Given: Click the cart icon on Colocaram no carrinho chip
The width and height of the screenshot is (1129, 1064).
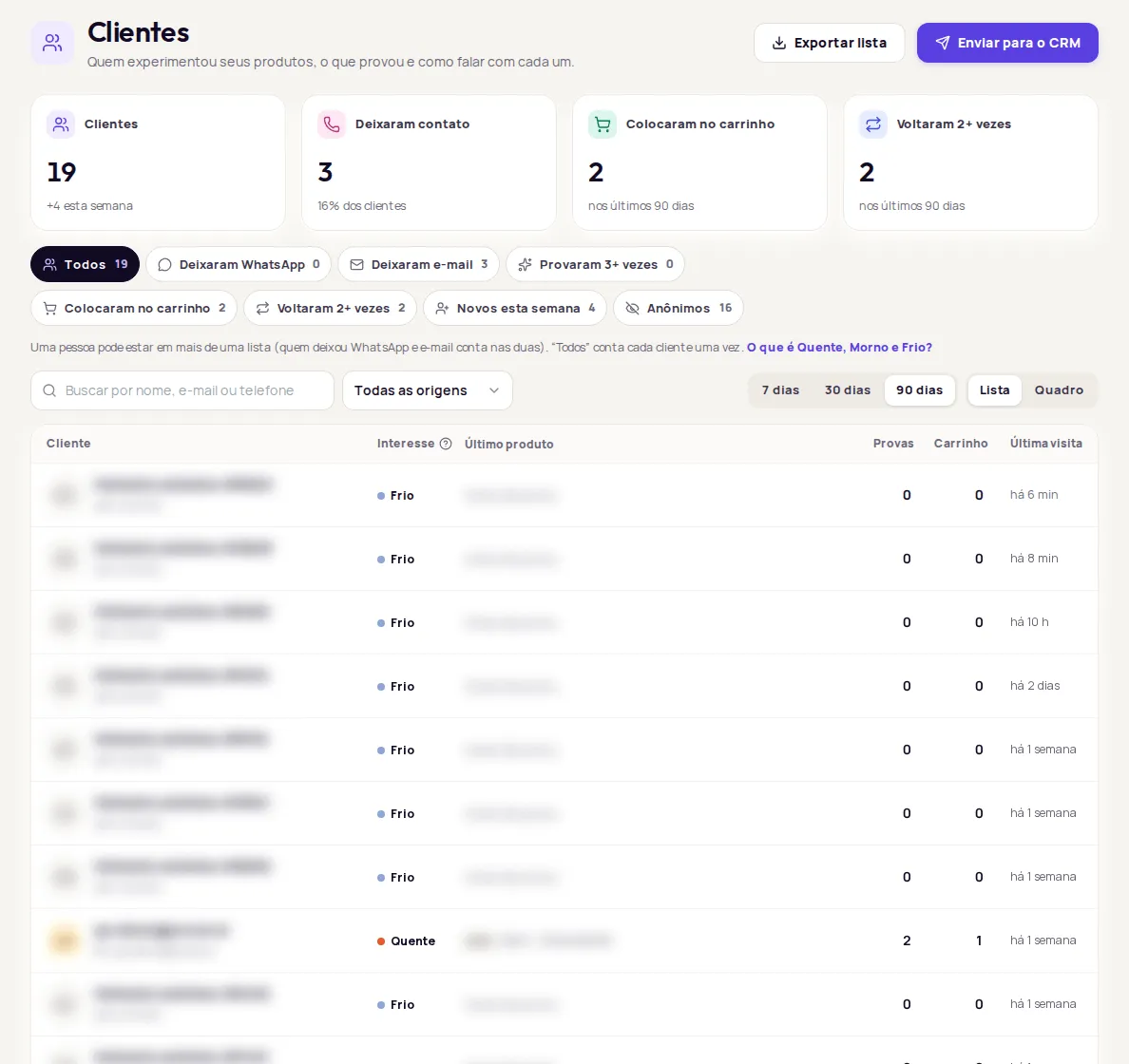Looking at the screenshot, I should point(49,308).
